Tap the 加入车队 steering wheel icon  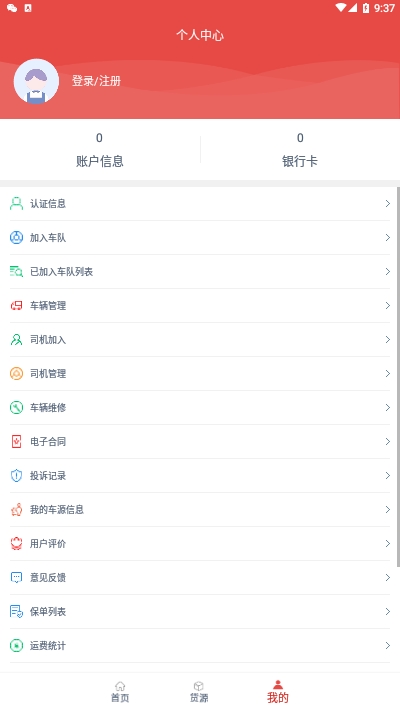click(x=16, y=238)
